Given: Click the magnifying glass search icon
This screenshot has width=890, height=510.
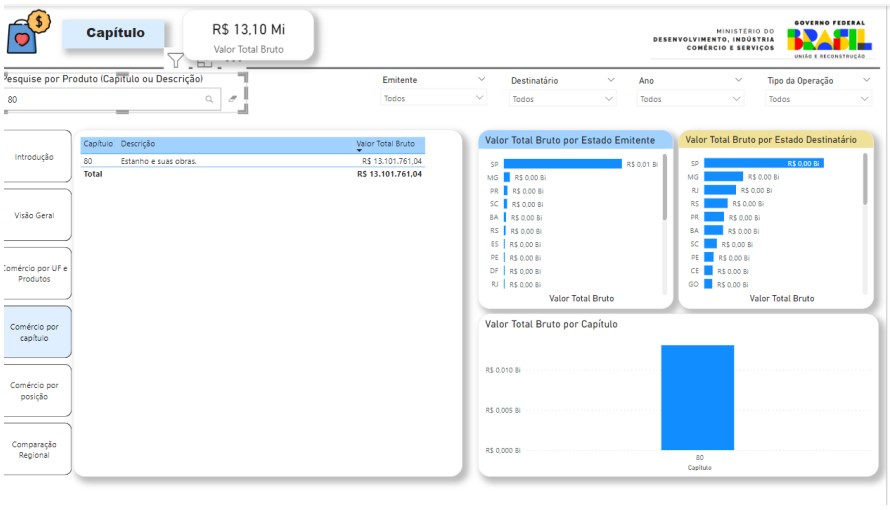Looking at the screenshot, I should click(209, 99).
